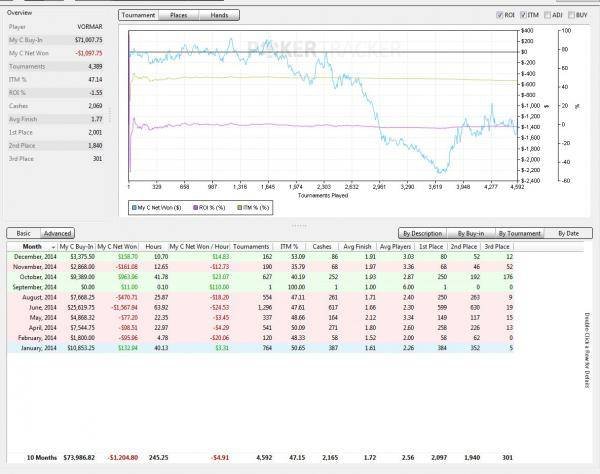Click the yellow ITM % legend swatch
The height and width of the screenshot is (474, 600).
[240, 206]
